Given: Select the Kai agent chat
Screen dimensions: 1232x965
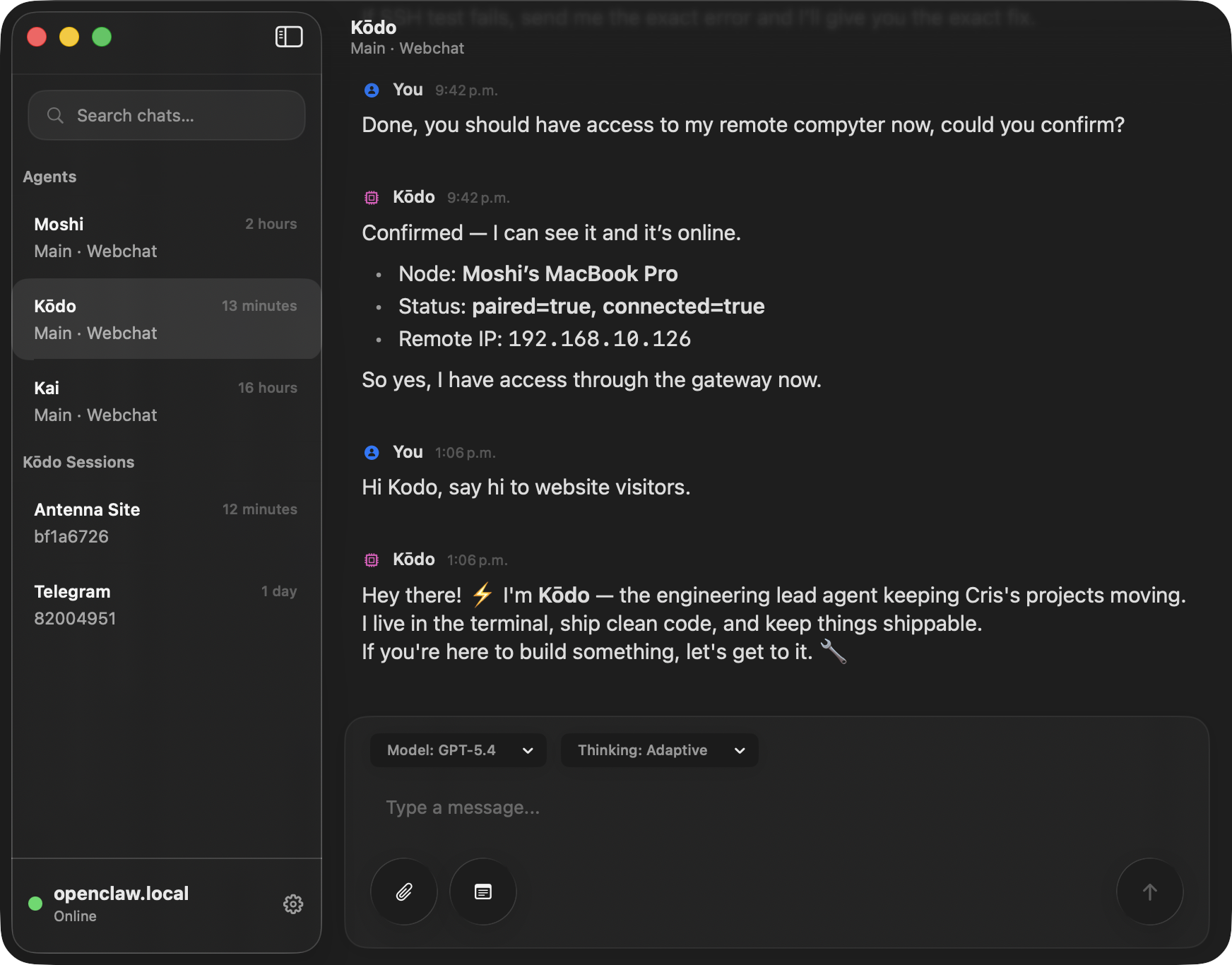Looking at the screenshot, I should tap(166, 401).
